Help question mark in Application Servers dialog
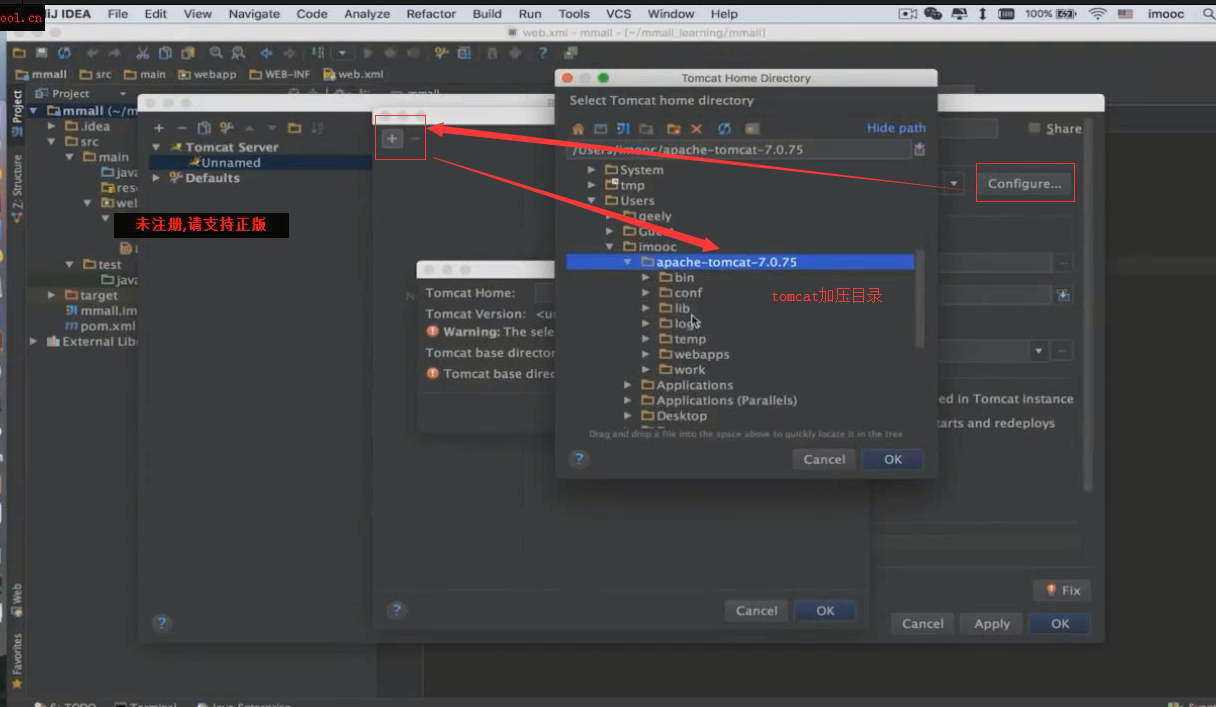This screenshot has width=1216, height=707. [397, 610]
